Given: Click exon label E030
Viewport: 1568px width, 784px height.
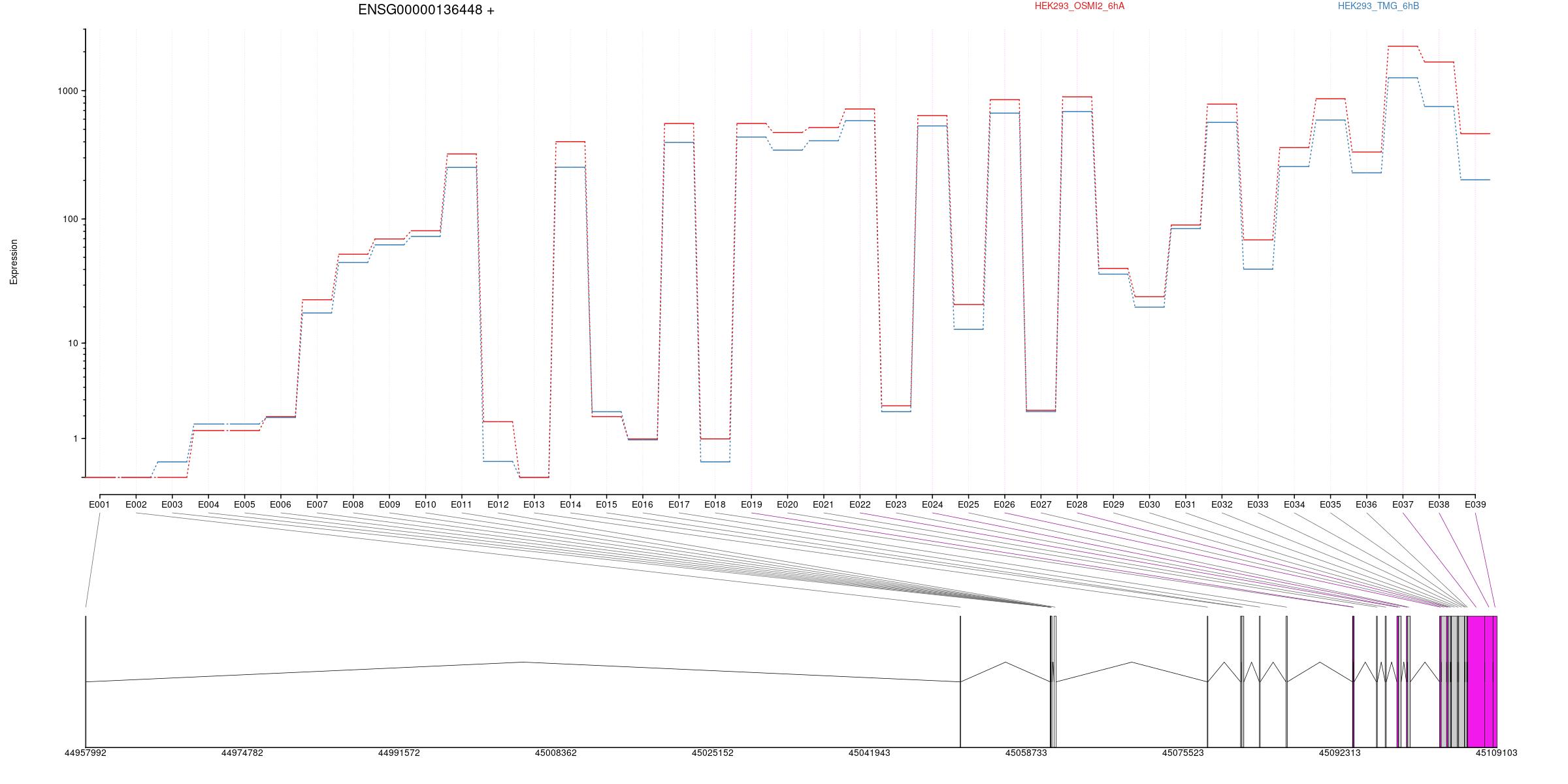Looking at the screenshot, I should coord(1149,504).
